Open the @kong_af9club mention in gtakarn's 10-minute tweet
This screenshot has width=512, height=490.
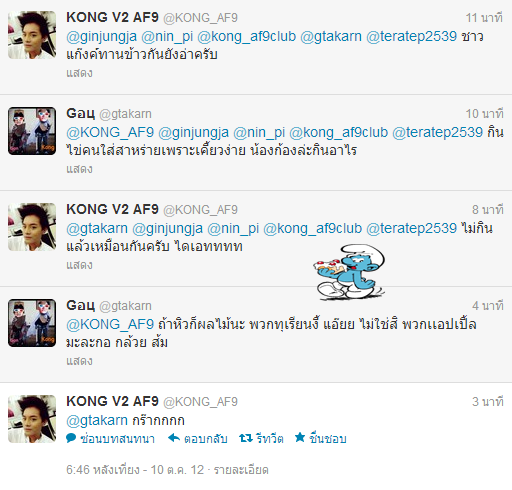[338, 133]
